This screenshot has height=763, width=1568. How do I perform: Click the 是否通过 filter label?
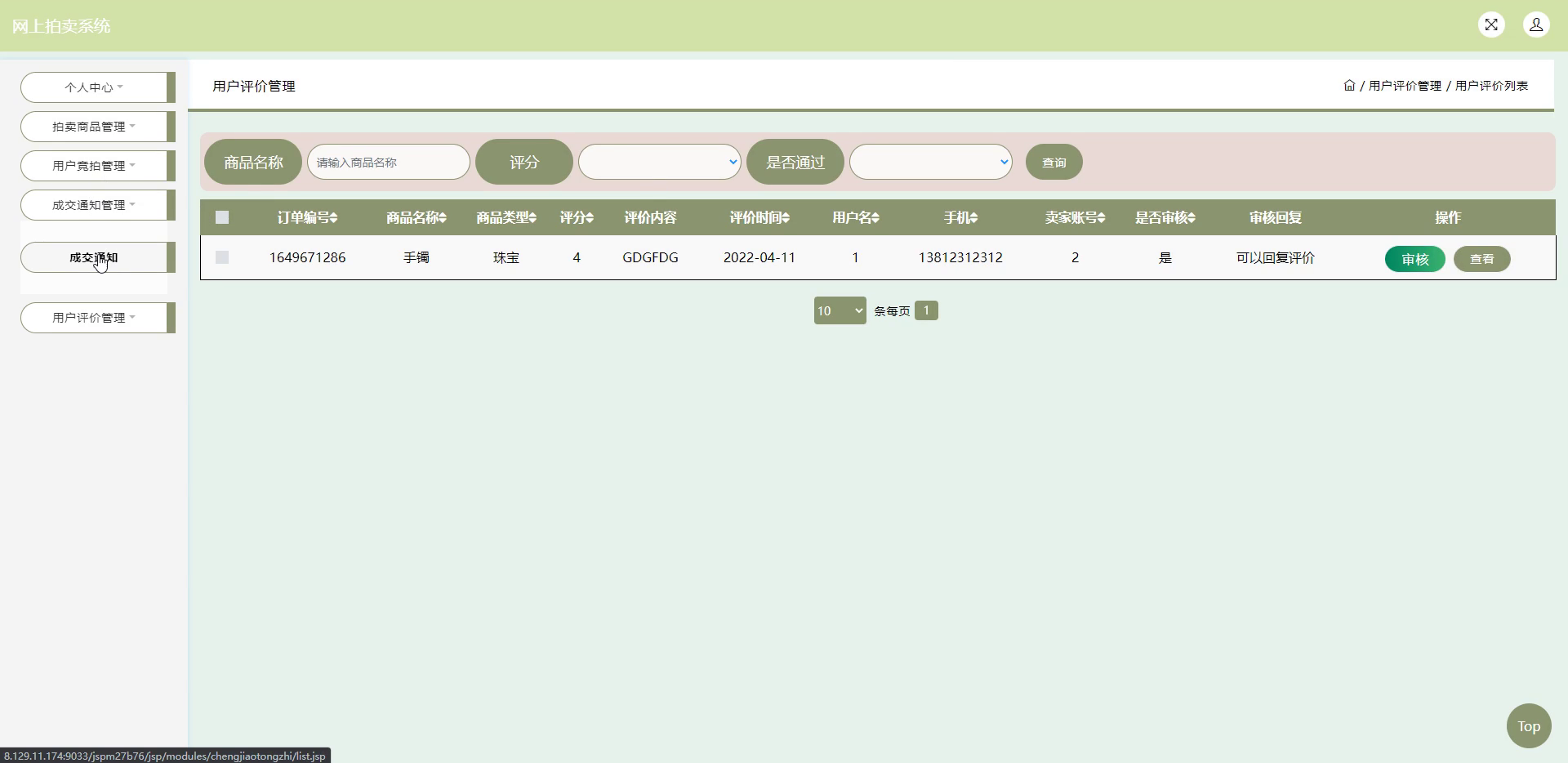click(795, 162)
